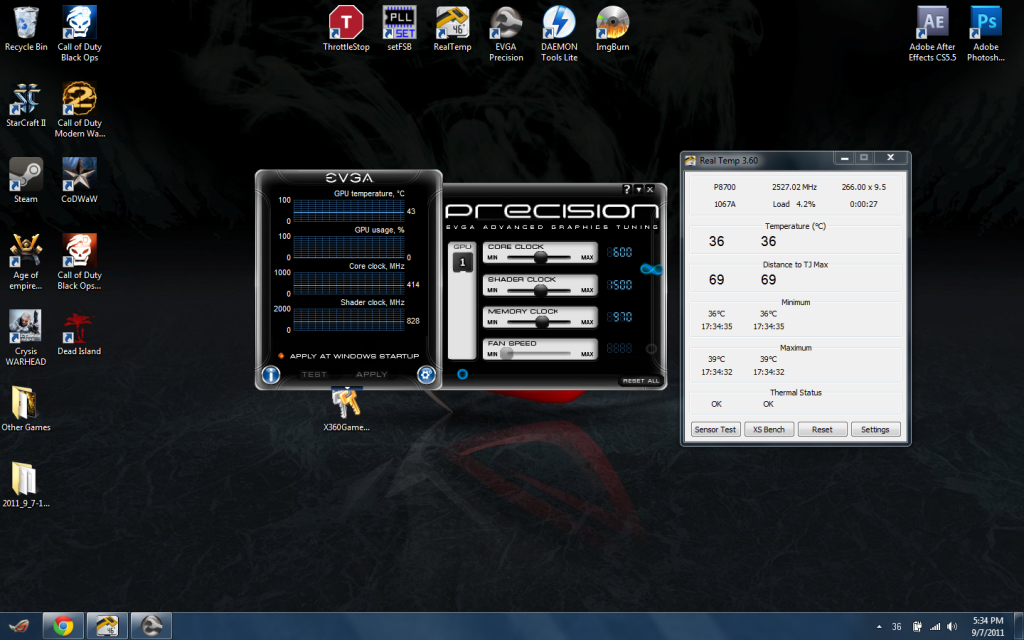Screen dimensions: 1024x640
Task: Adjust the Core Clock slider
Action: click(540, 257)
